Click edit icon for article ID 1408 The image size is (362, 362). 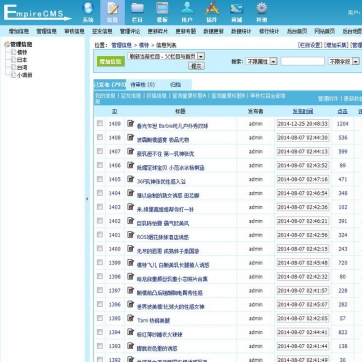pos(130,137)
